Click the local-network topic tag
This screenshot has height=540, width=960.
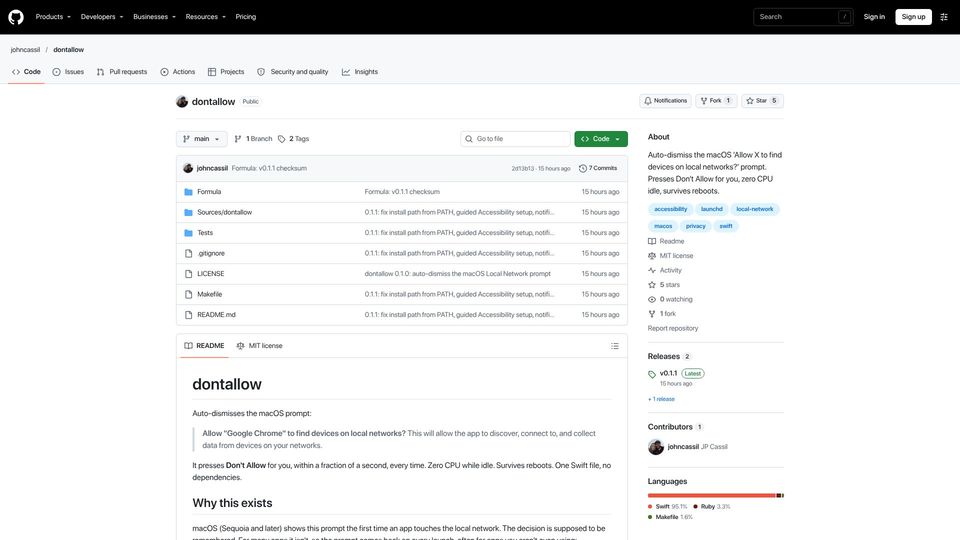[x=754, y=209]
